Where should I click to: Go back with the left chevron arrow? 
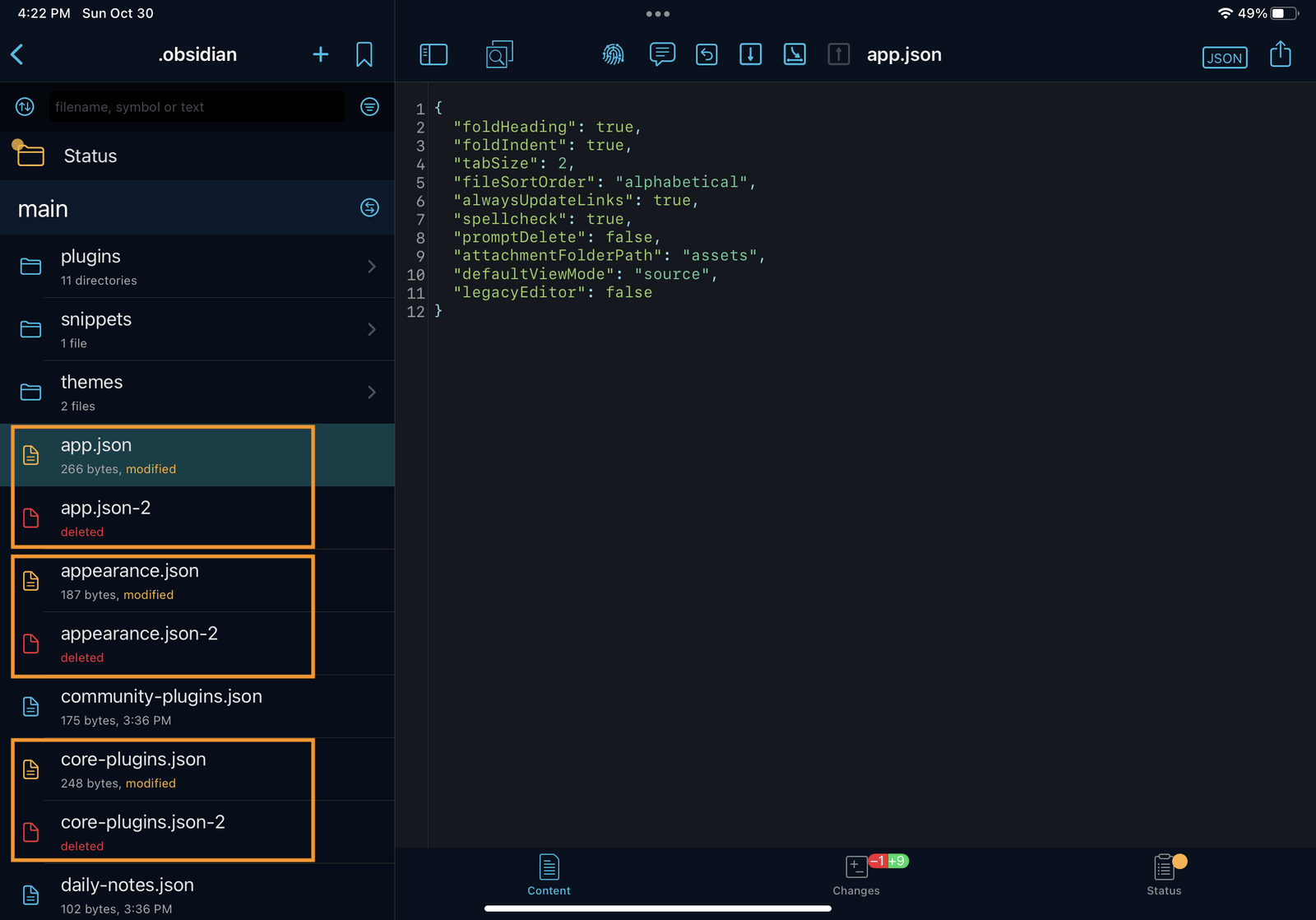(16, 54)
